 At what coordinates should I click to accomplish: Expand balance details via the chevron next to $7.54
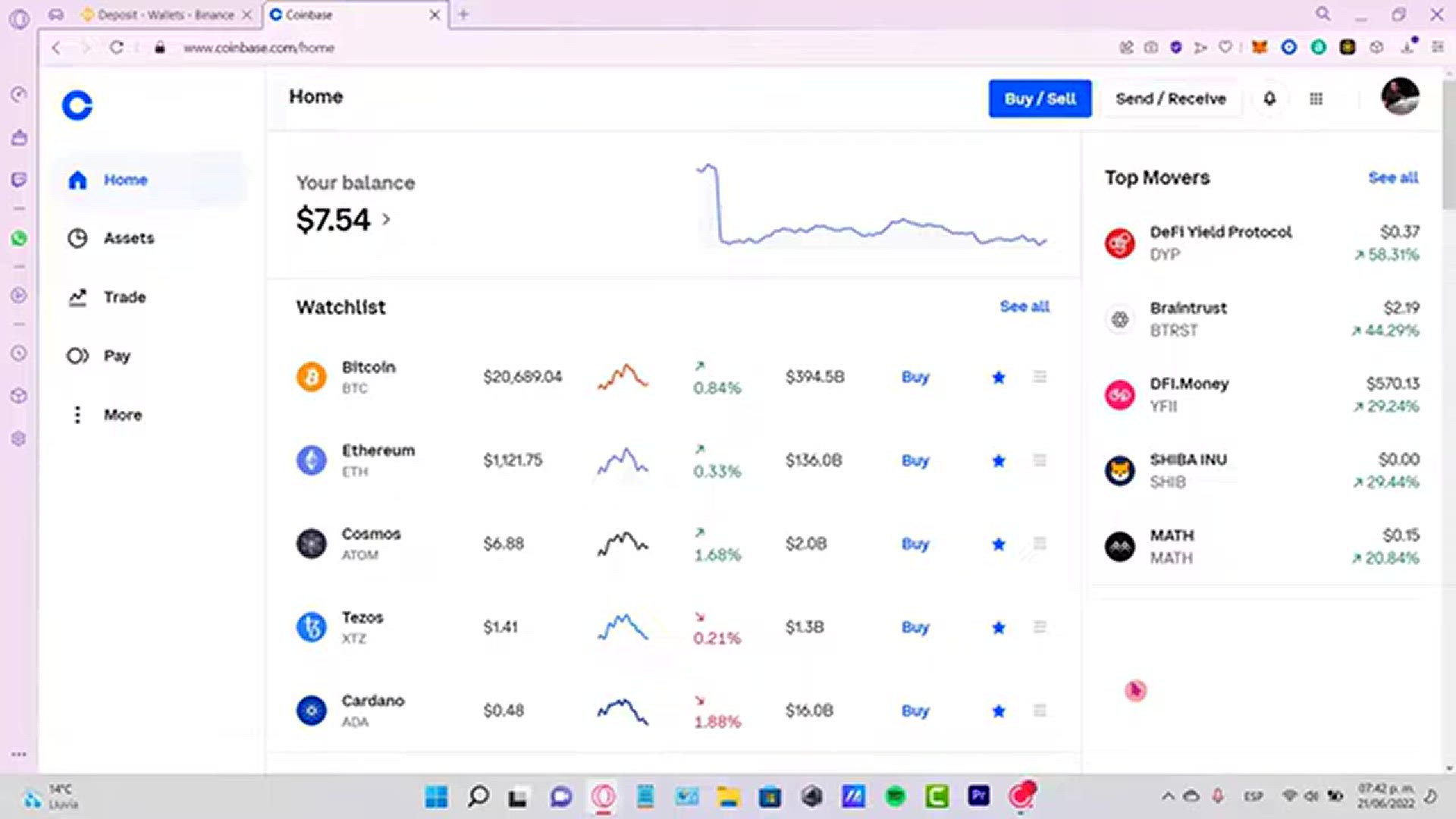(387, 220)
